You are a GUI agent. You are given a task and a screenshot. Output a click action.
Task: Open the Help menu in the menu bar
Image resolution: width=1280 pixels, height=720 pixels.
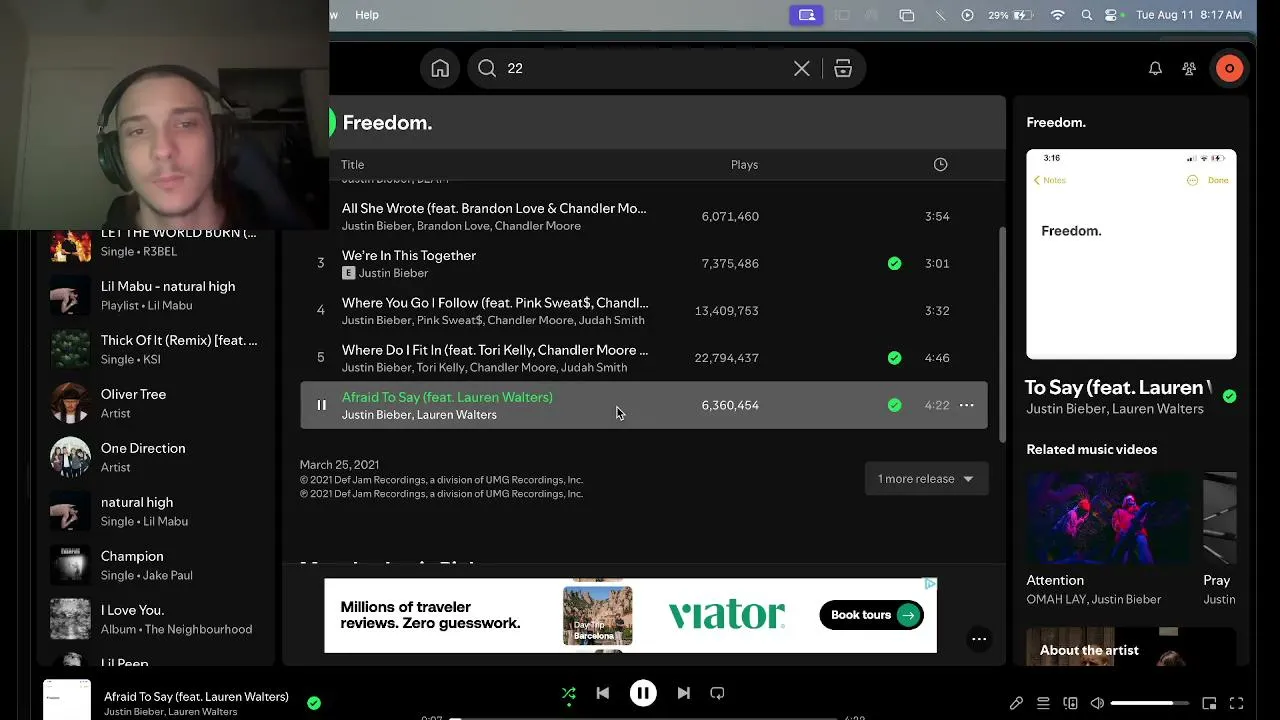pyautogui.click(x=367, y=15)
